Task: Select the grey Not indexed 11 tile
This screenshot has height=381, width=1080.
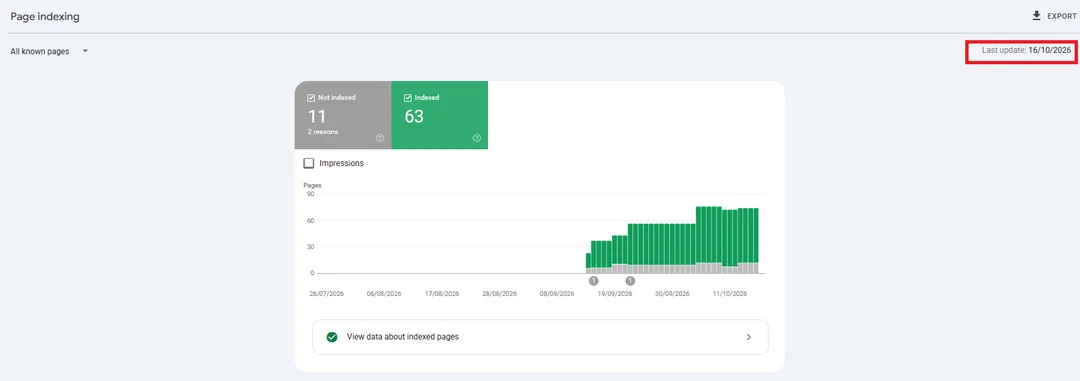Action: click(343, 115)
